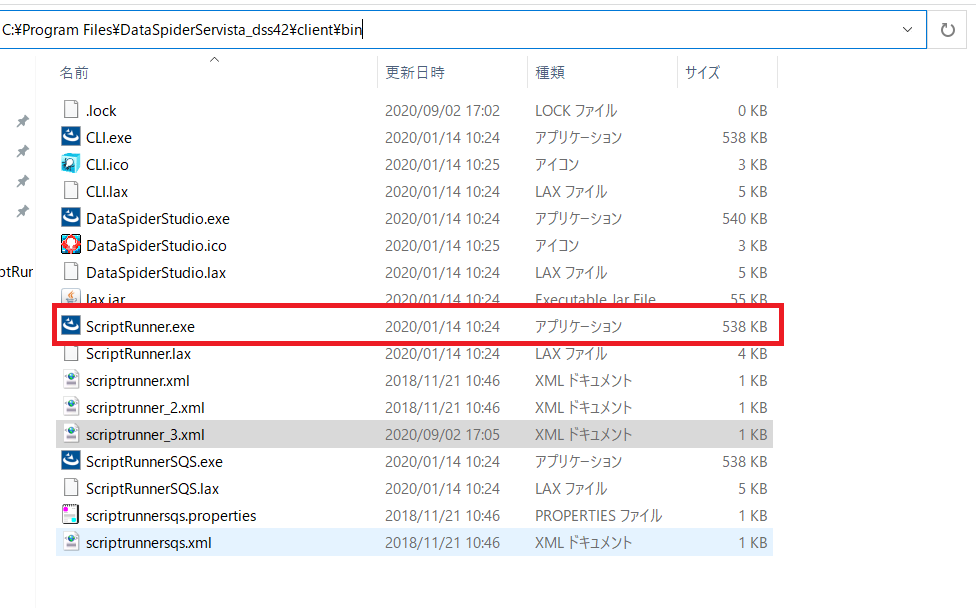This screenshot has height=608, width=976.
Task: Sort by 更新日時 column header
Action: point(414,73)
